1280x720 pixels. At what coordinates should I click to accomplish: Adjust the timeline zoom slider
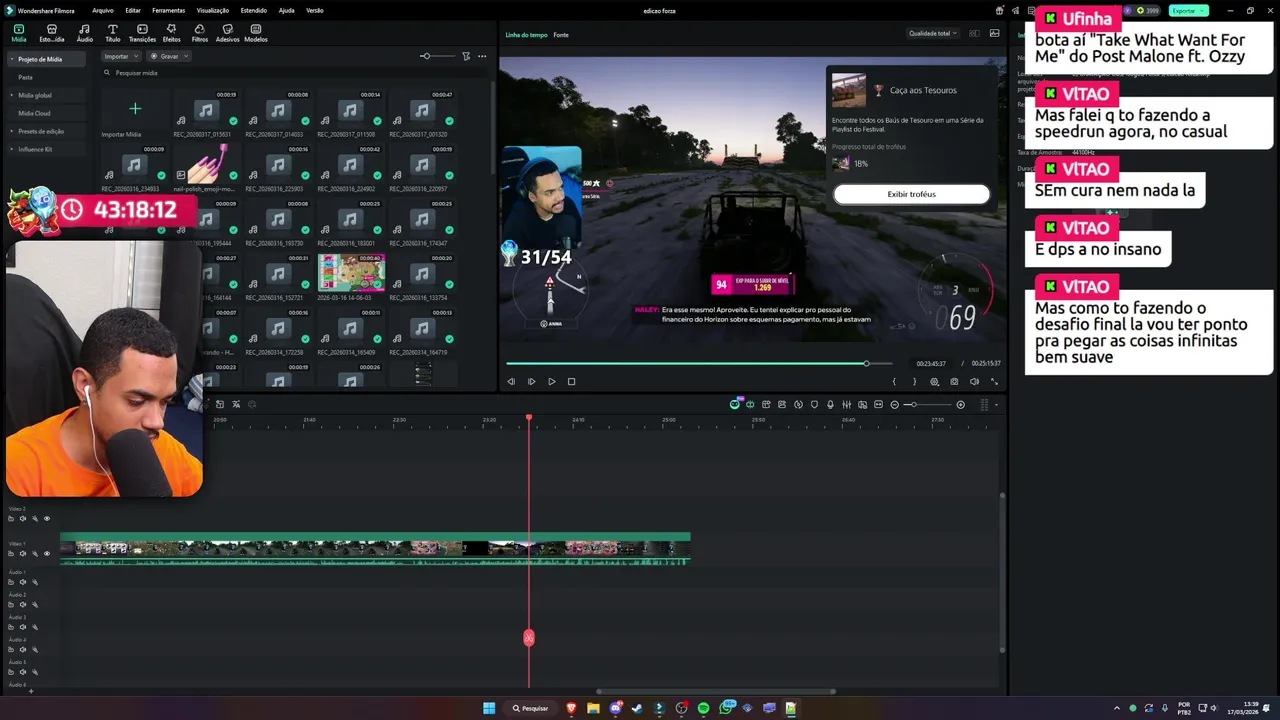click(927, 404)
